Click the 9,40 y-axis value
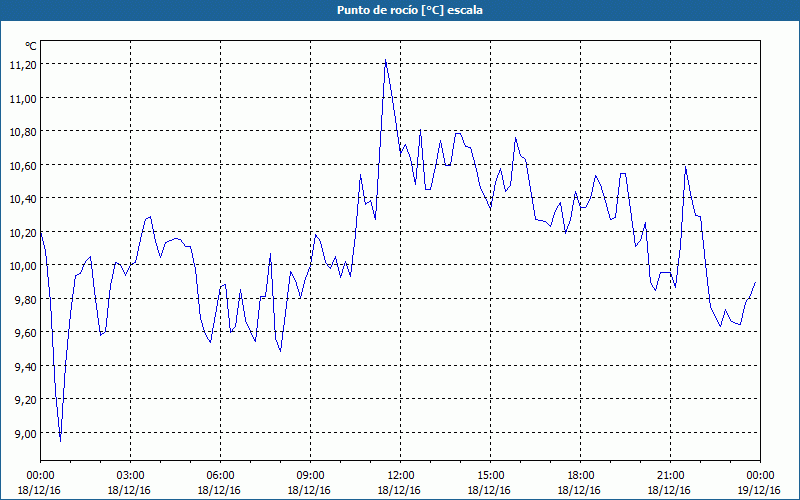The width and height of the screenshot is (800, 500). (x=26, y=366)
